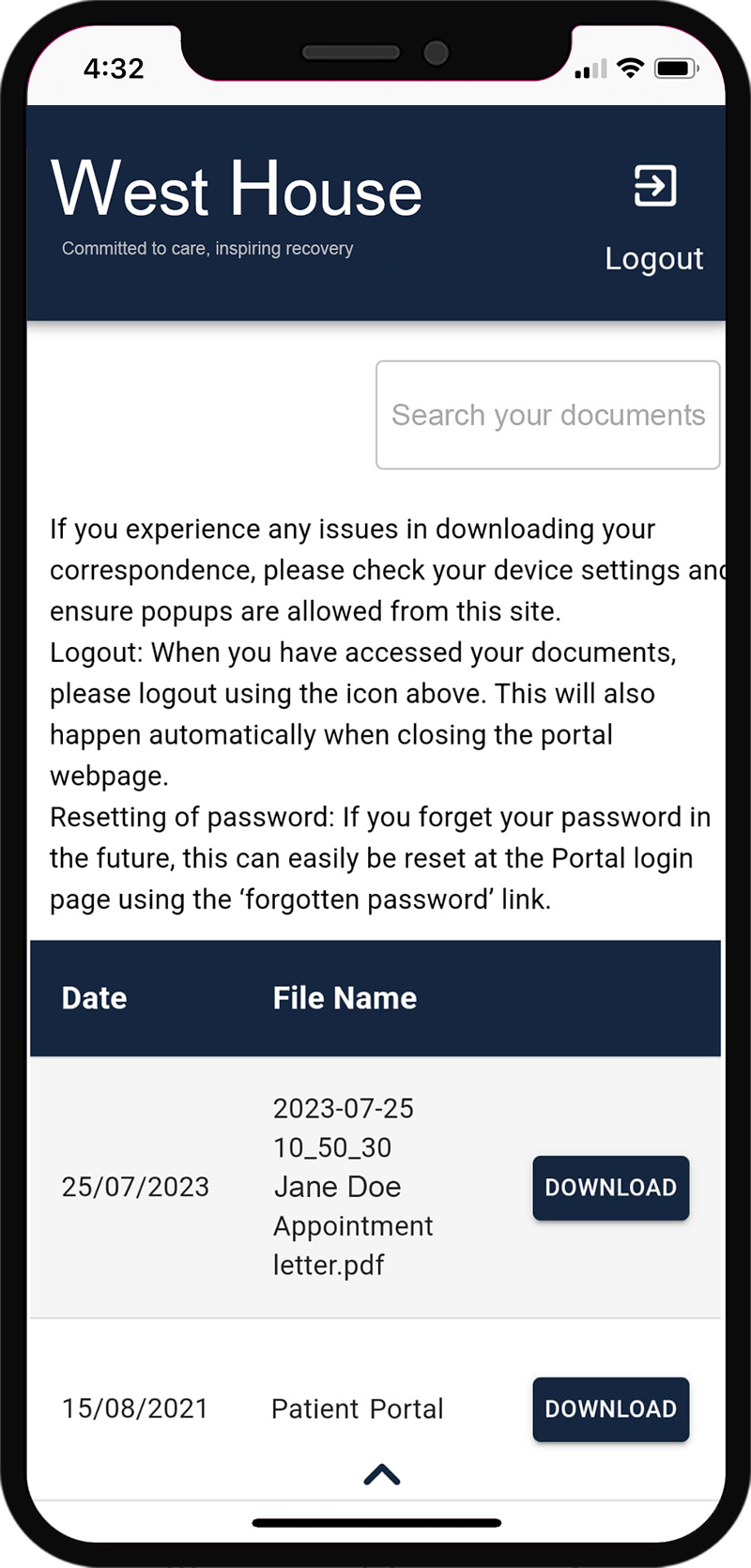Click the 15/08/2021 date cell
751x1568 pixels.
135,1409
